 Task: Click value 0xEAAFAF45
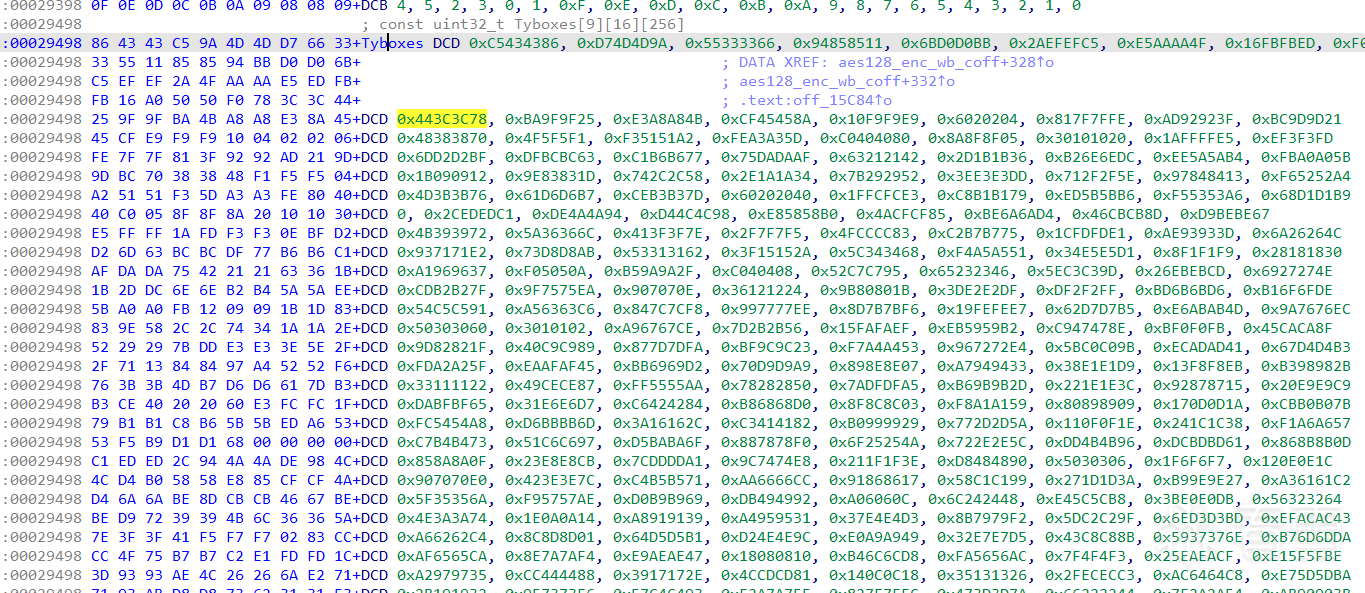550,367
